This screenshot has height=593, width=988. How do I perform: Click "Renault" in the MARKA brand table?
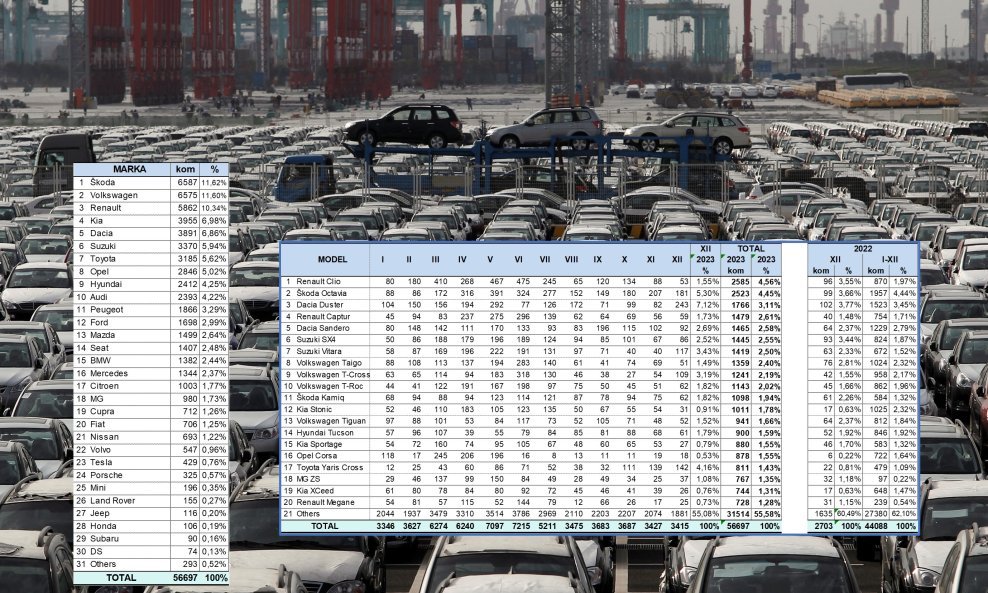106,208
